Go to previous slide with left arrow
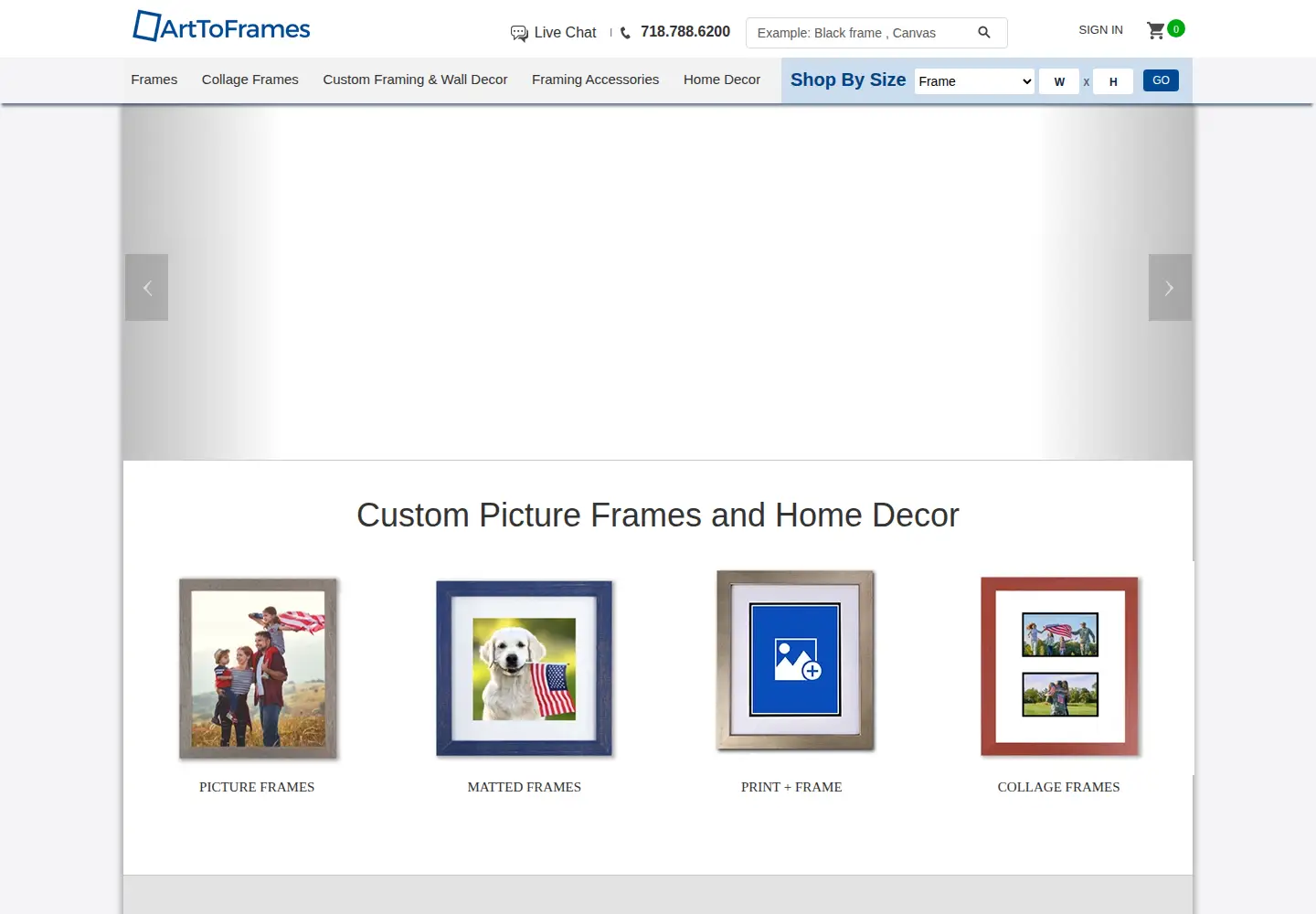The image size is (1316, 914). point(146,288)
